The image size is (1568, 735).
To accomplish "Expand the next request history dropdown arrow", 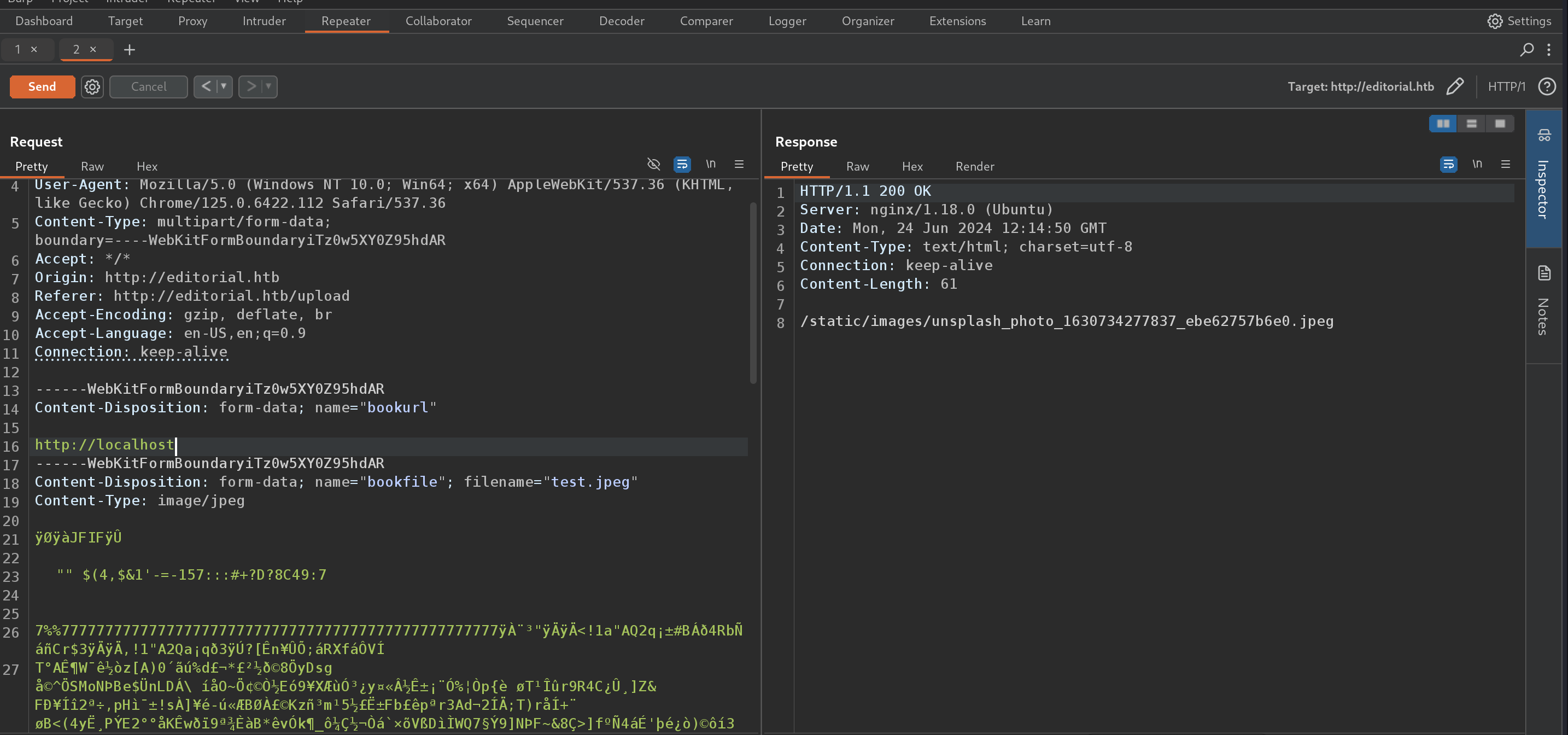I will pos(268,86).
